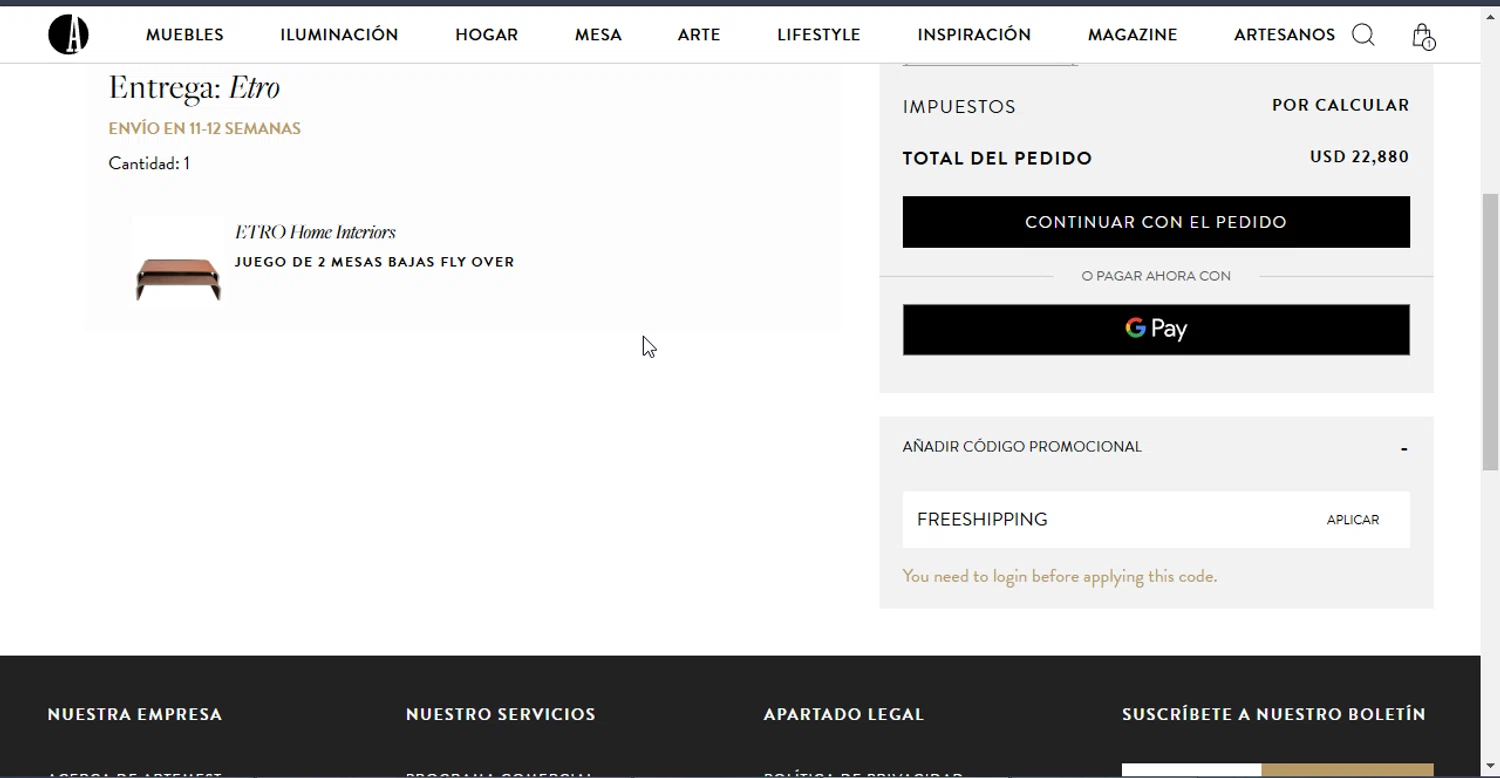Open the Mesa menu
The image size is (1500, 778).
[598, 34]
